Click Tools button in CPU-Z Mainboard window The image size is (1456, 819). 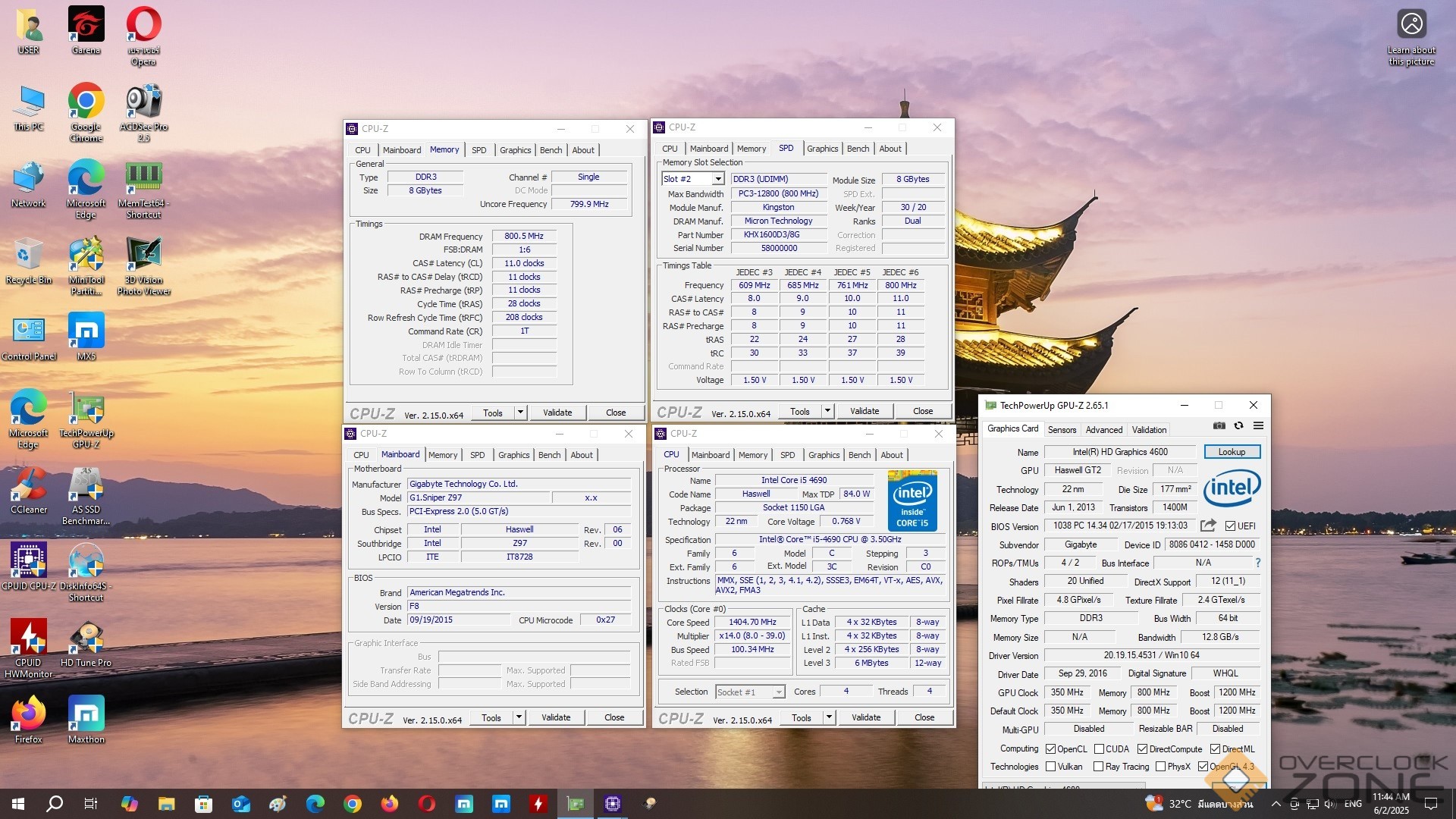(x=491, y=717)
